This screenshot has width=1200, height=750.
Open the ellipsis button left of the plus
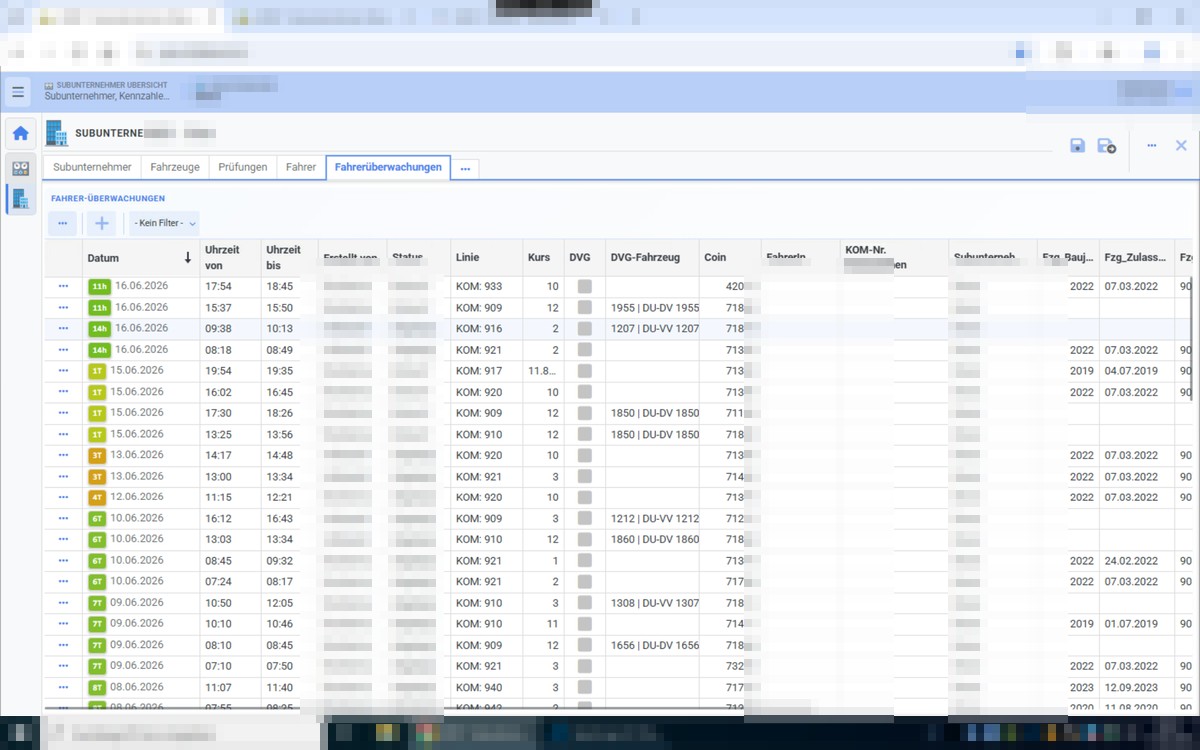(x=62, y=223)
